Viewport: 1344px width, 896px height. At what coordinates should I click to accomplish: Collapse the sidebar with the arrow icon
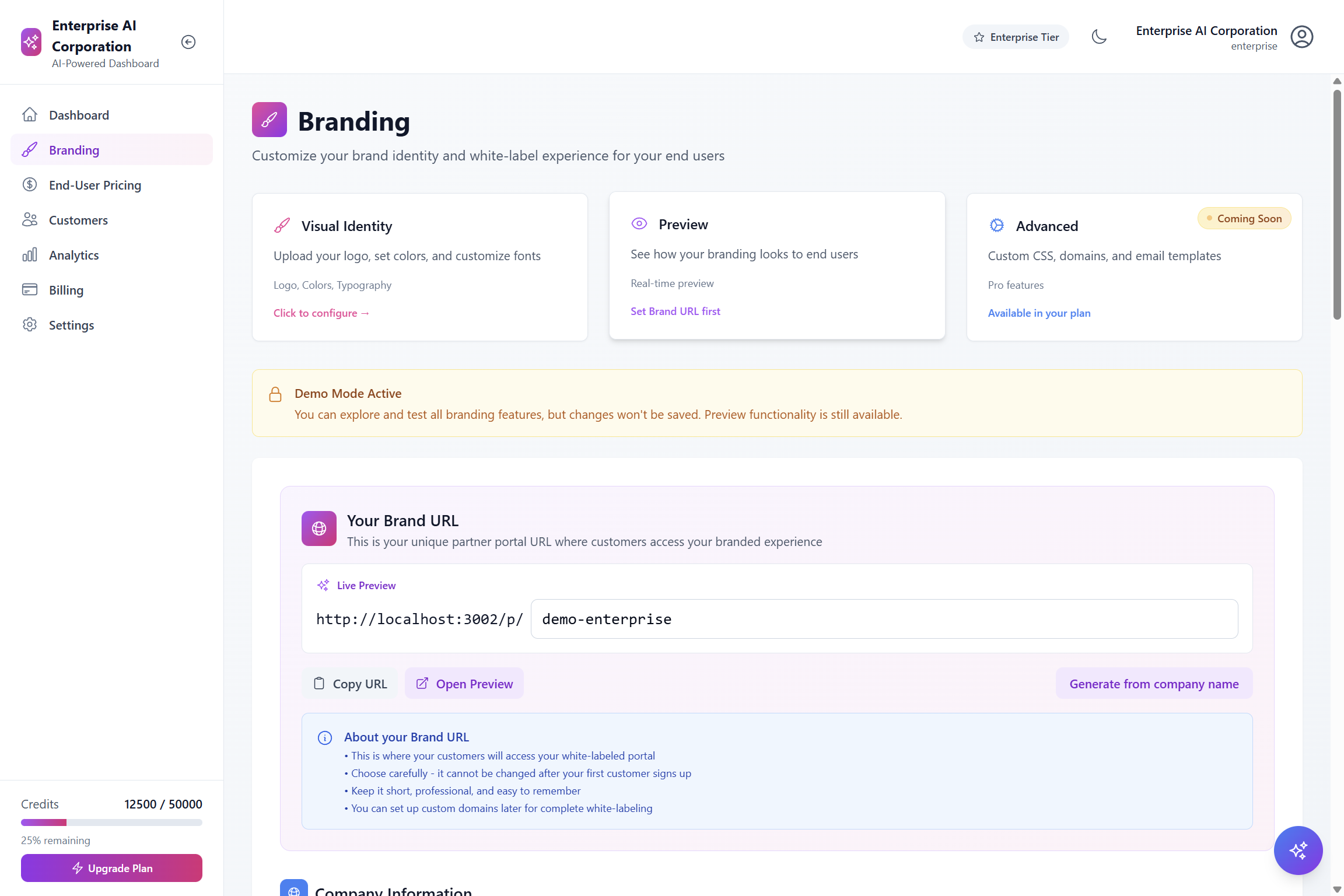[x=188, y=42]
